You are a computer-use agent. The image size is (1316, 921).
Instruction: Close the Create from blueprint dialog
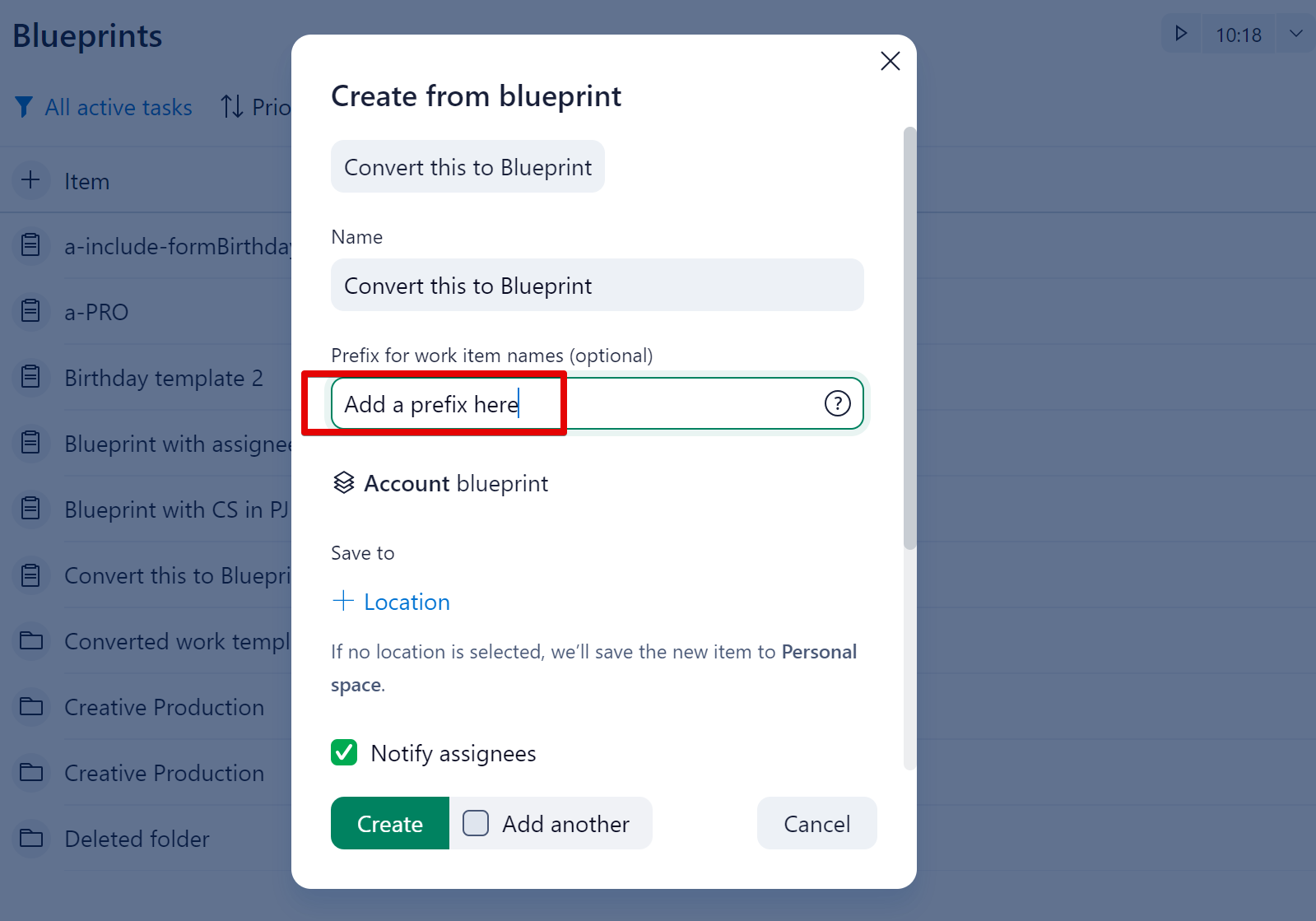(x=890, y=61)
